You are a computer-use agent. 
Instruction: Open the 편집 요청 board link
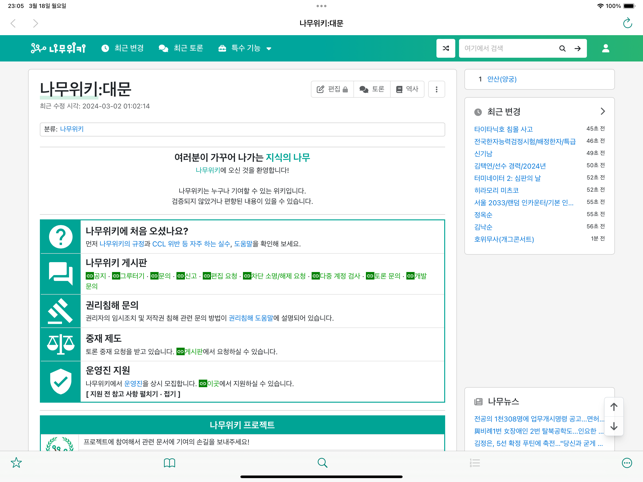point(220,276)
